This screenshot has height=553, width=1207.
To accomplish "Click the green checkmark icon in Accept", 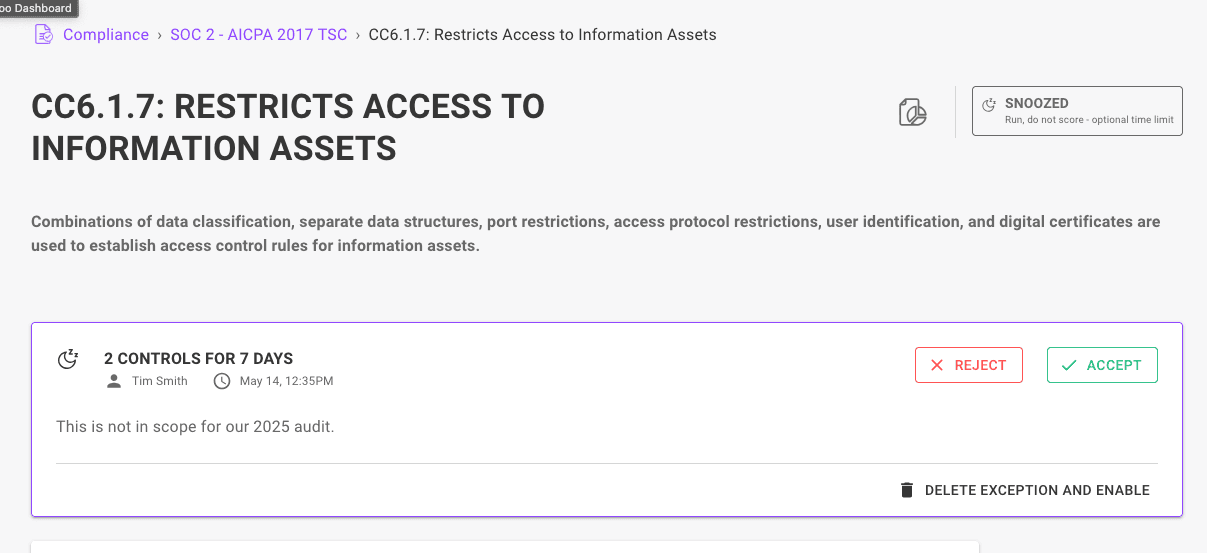I will 1069,365.
